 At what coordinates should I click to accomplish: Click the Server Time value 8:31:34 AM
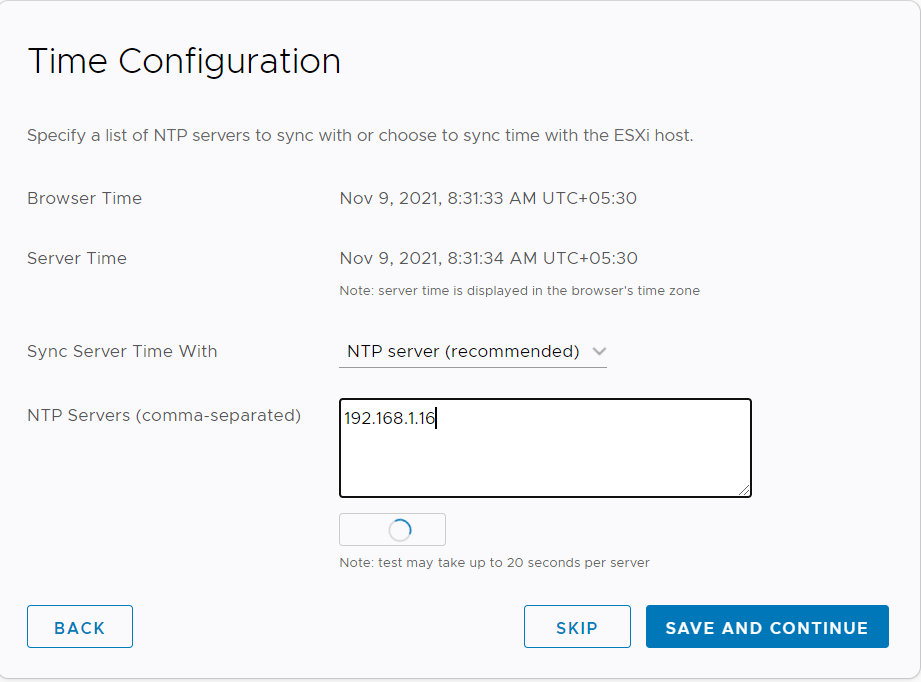click(492, 258)
